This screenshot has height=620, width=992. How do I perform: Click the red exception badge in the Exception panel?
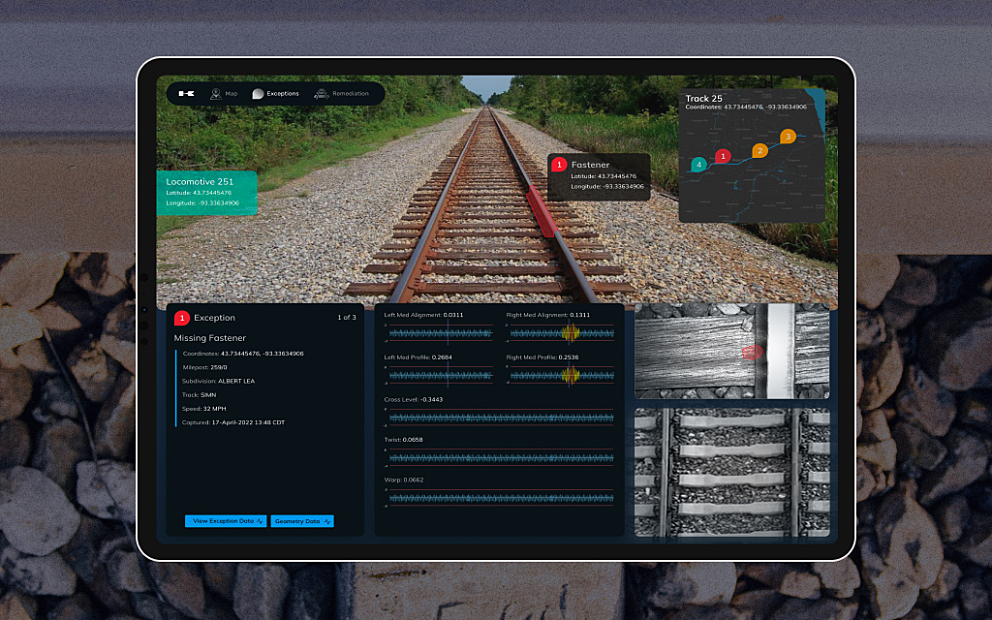(x=180, y=317)
